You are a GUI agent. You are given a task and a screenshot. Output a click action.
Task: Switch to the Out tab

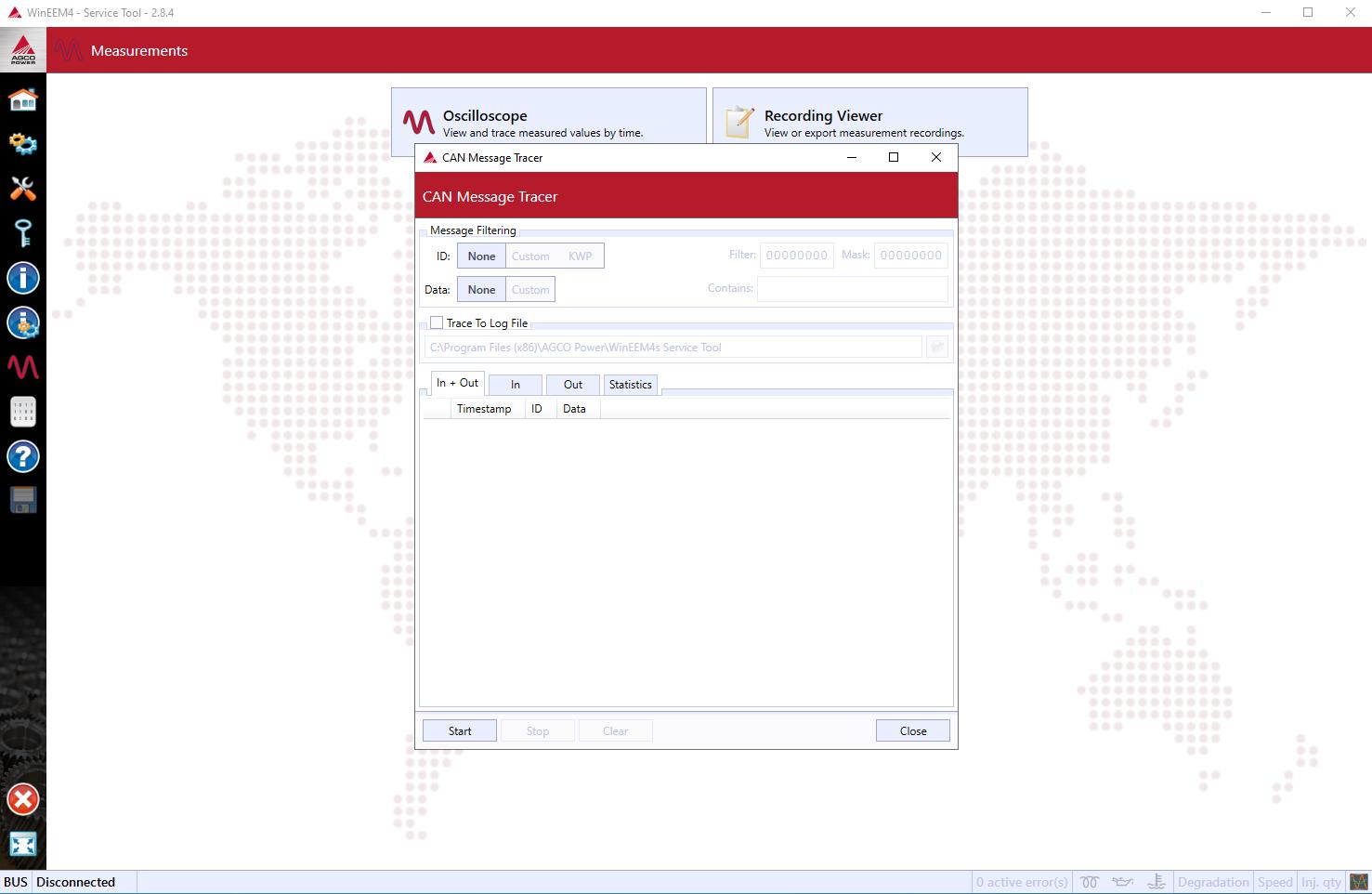[572, 385]
